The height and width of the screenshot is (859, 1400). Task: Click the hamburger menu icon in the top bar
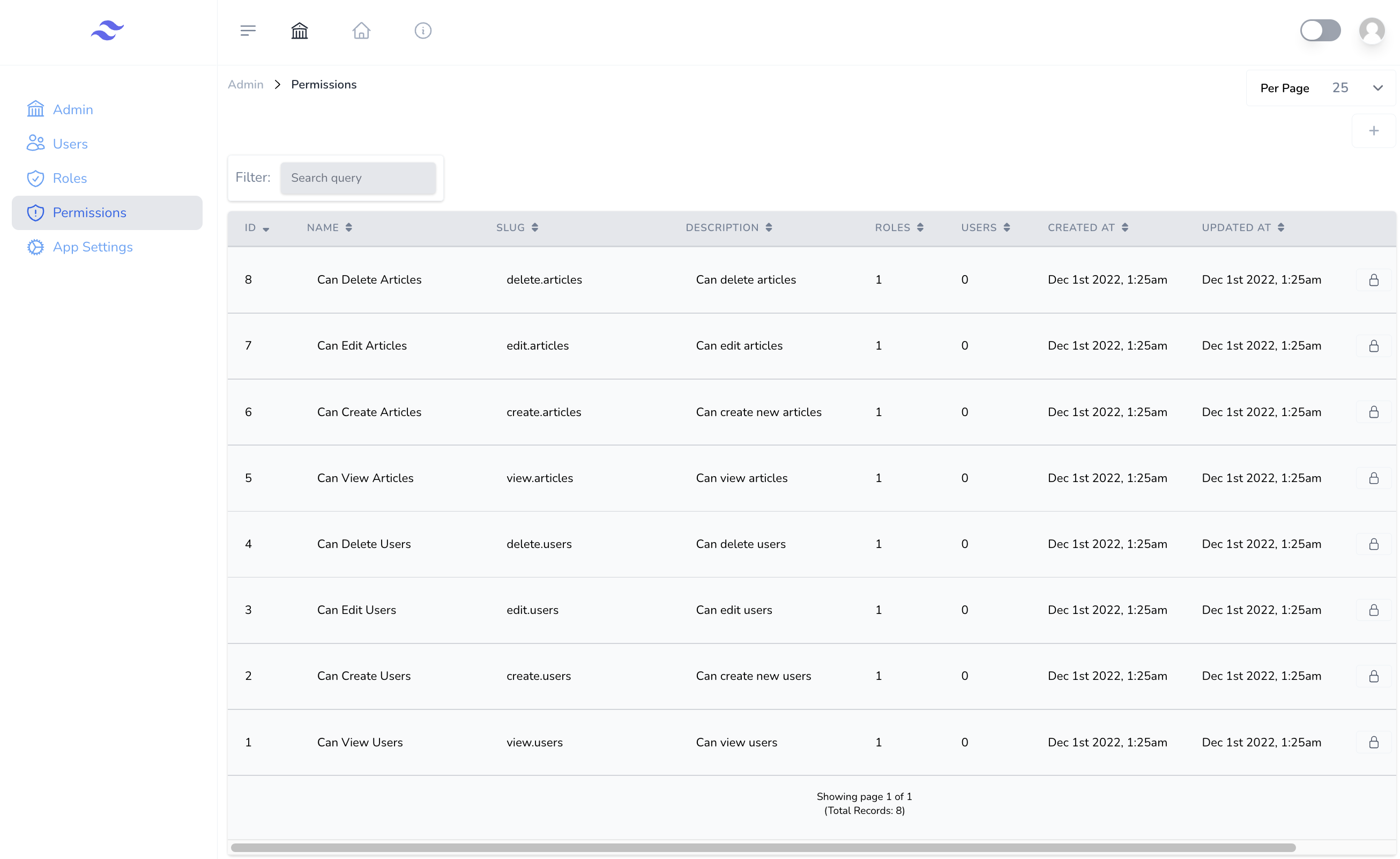pyautogui.click(x=248, y=31)
